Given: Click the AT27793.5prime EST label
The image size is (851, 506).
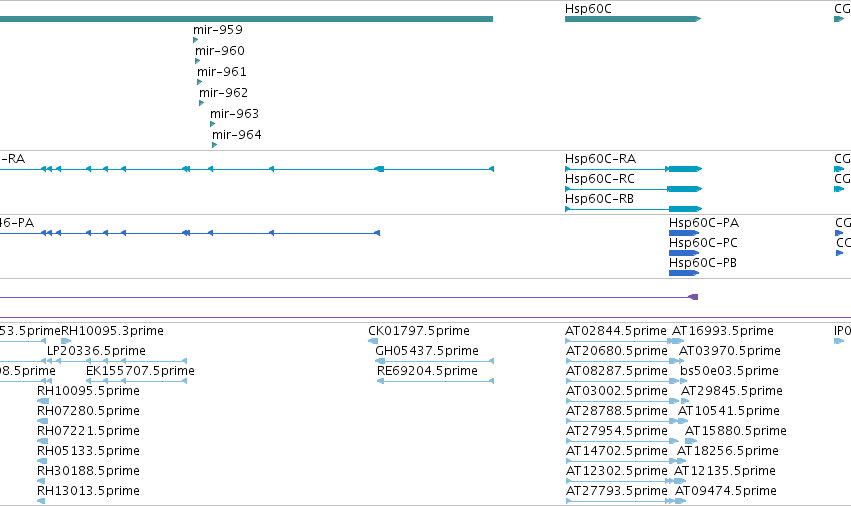Looking at the screenshot, I should [617, 491].
